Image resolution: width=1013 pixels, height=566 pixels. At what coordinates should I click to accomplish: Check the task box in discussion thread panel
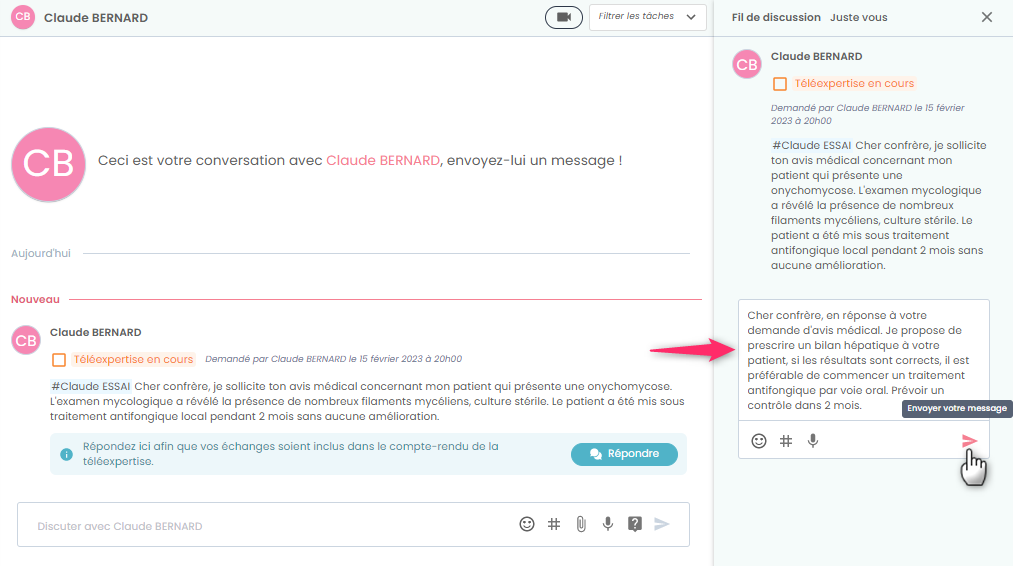780,84
